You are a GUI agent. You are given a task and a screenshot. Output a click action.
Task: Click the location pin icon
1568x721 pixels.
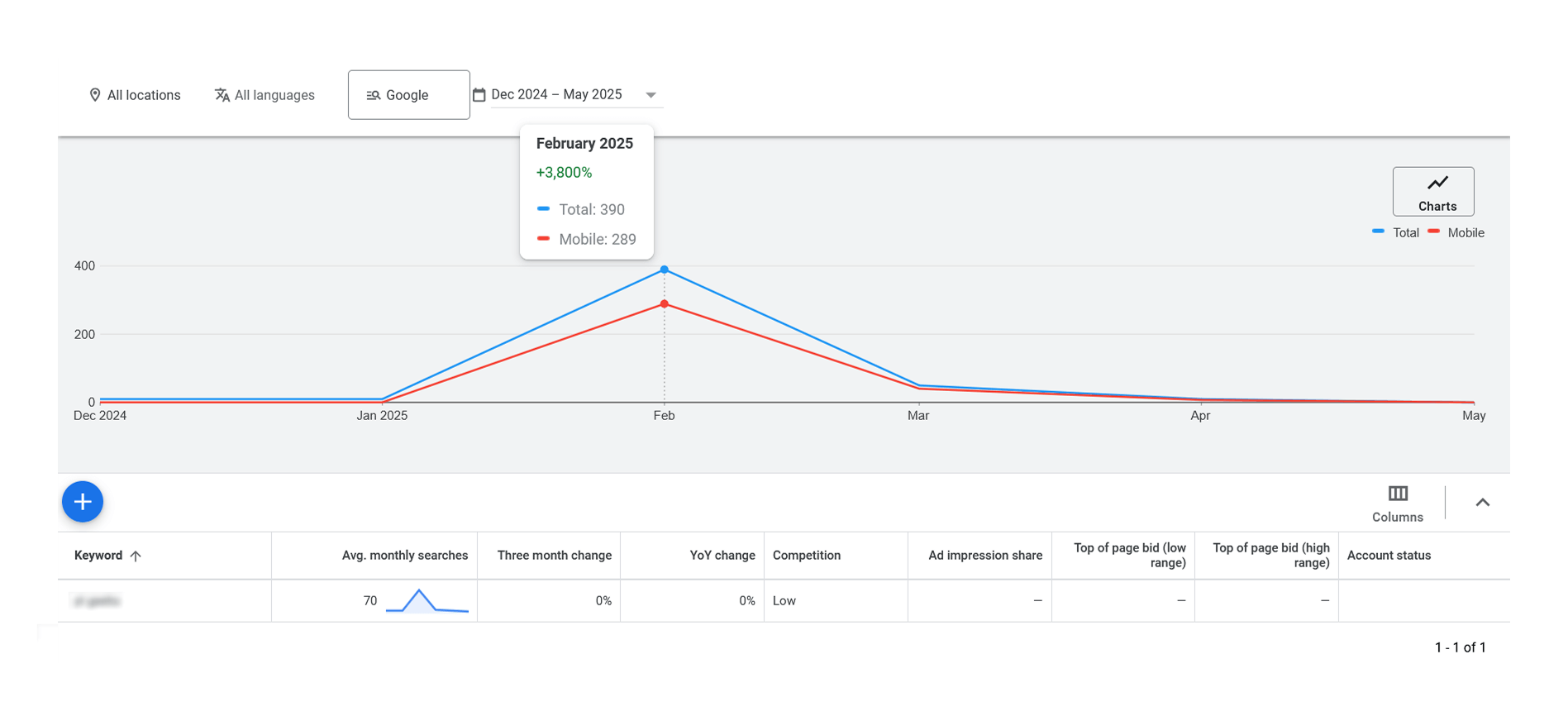[95, 95]
